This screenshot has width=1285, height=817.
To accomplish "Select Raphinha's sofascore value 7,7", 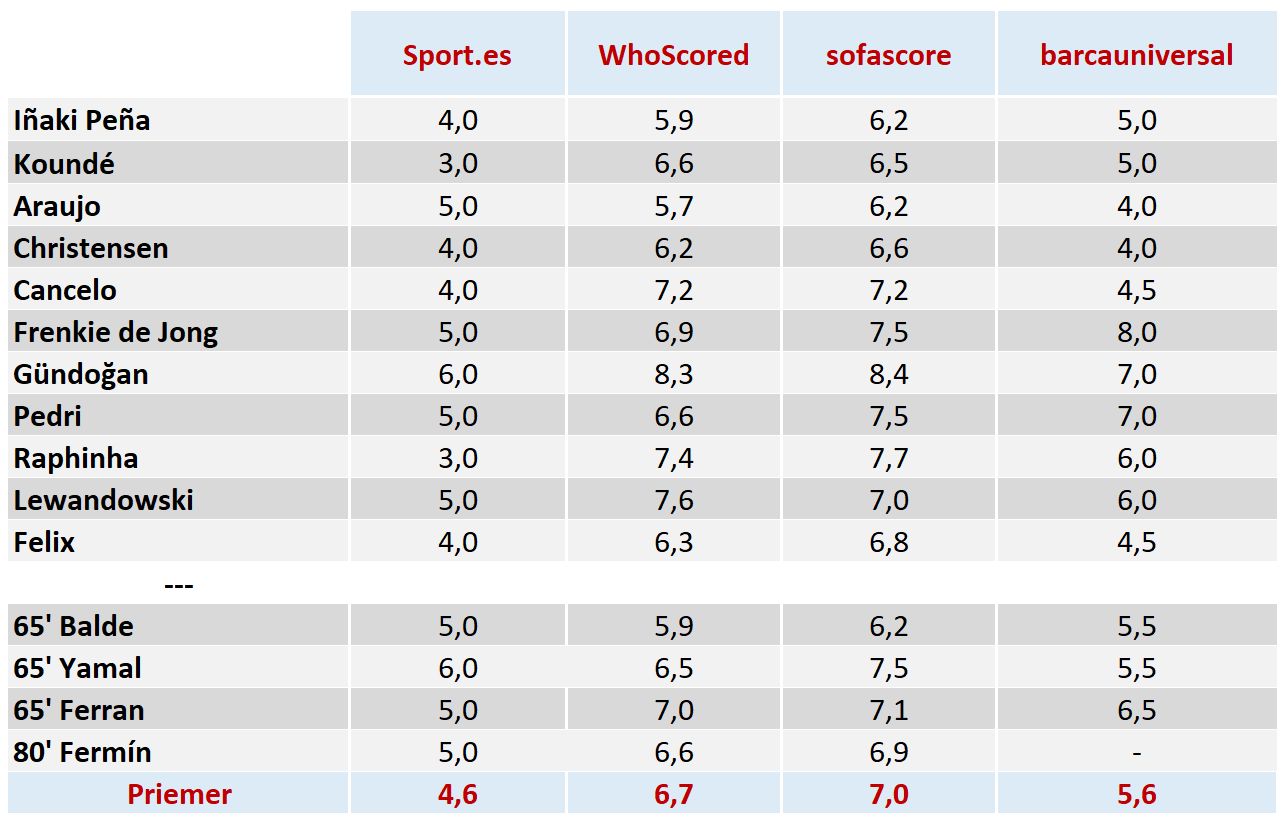I will [x=888, y=458].
